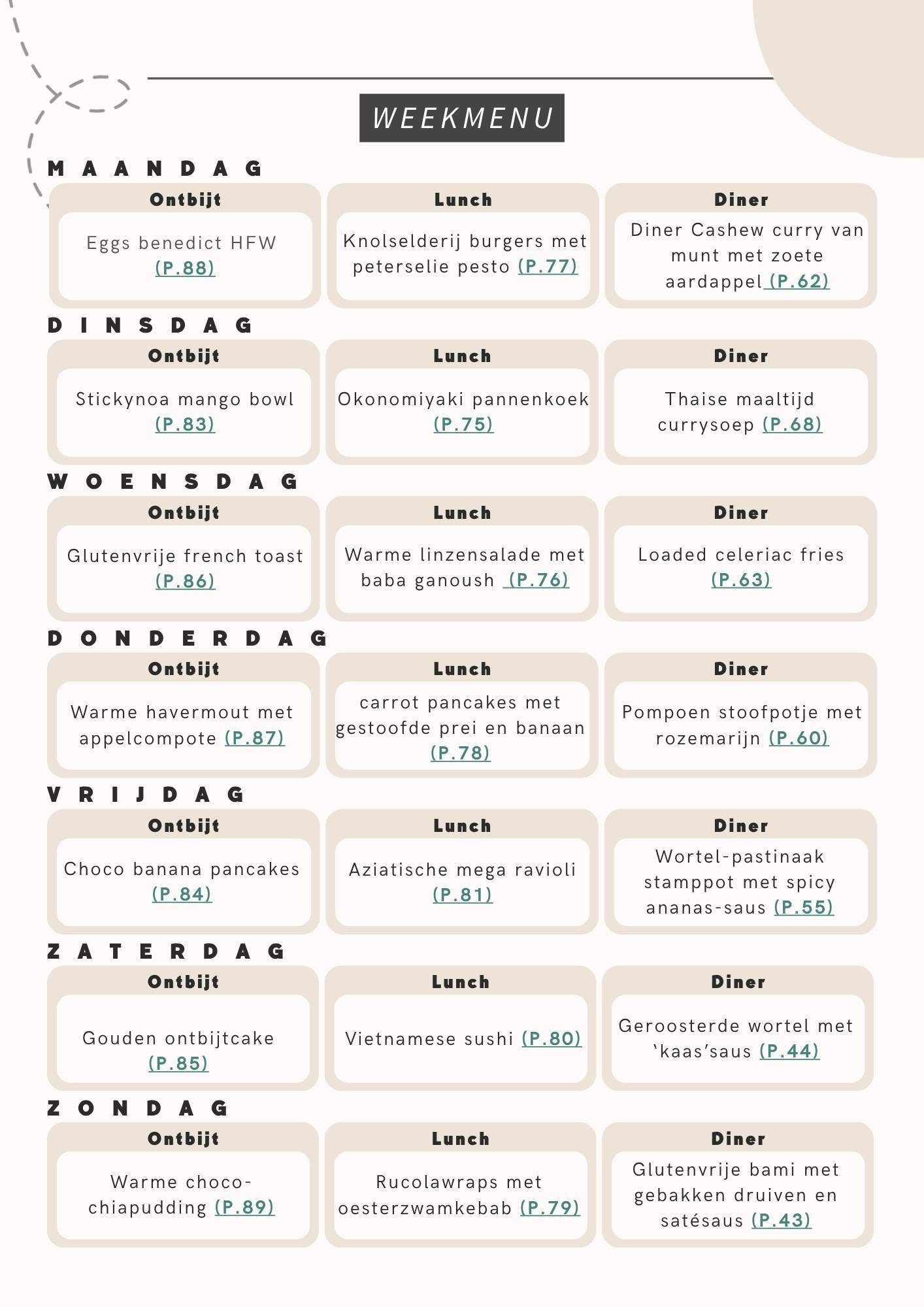Open the P.83 Stickynoa mango bowl link
The image size is (924, 1307).
185,425
